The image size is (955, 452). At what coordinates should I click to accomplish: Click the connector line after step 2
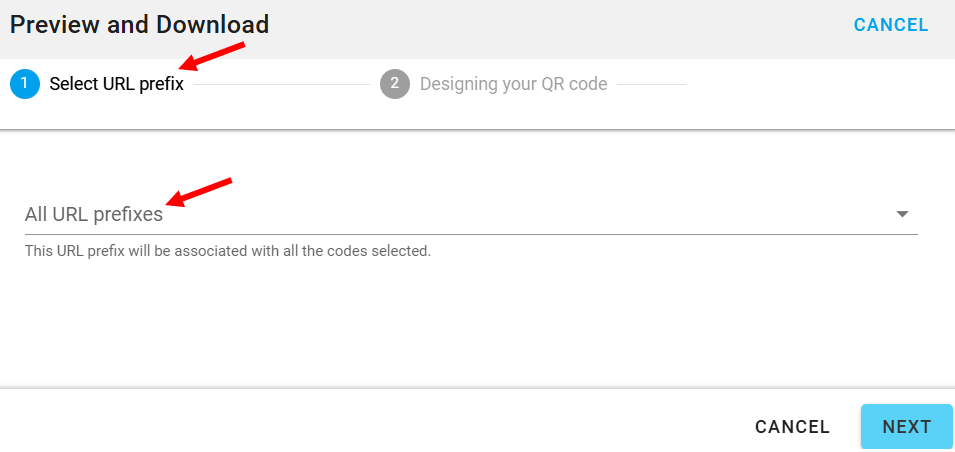coord(650,84)
